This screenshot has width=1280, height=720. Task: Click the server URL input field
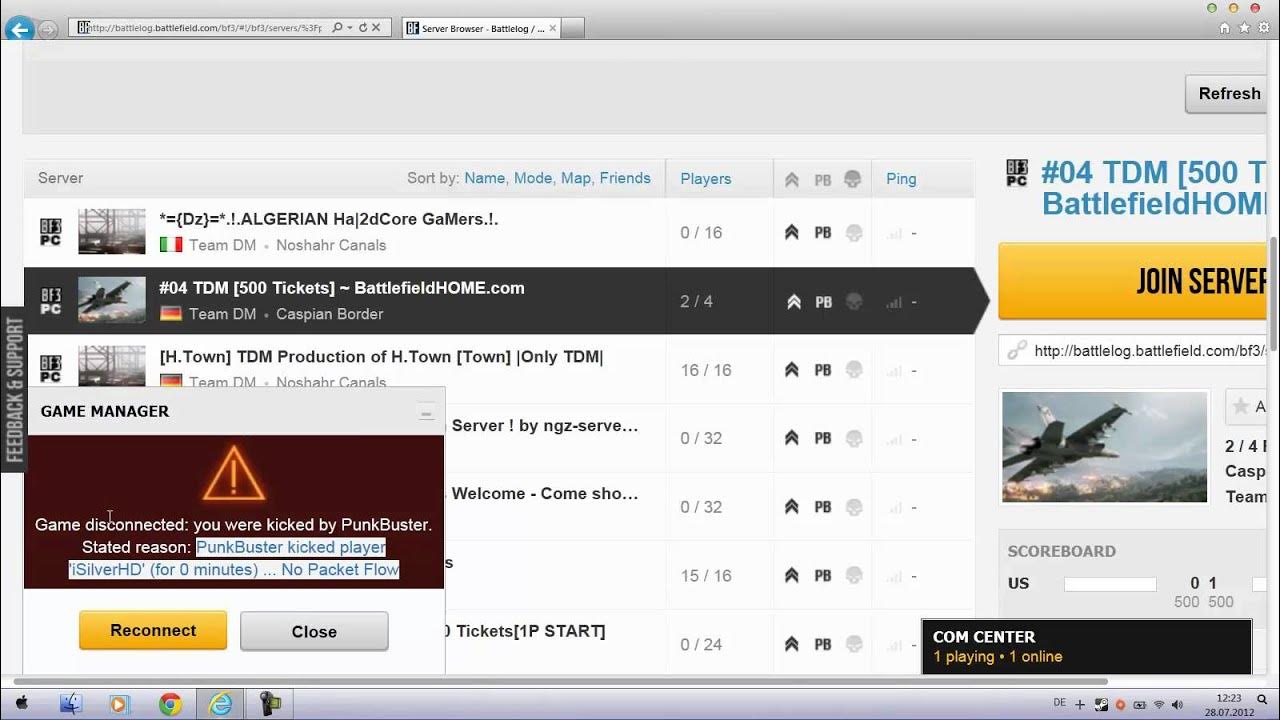pos(1133,351)
